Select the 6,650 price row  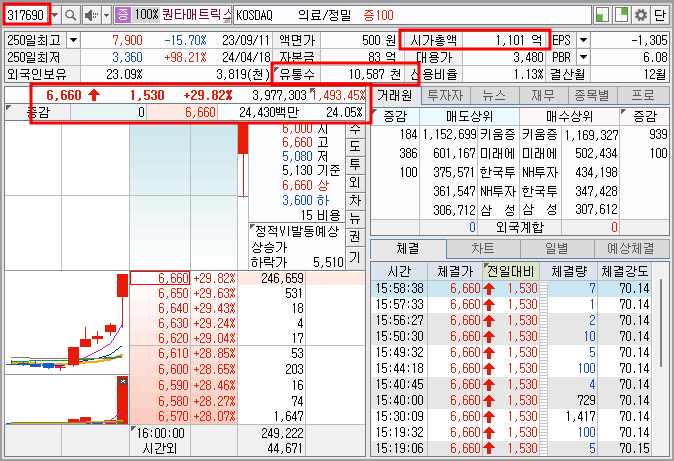(x=184, y=293)
